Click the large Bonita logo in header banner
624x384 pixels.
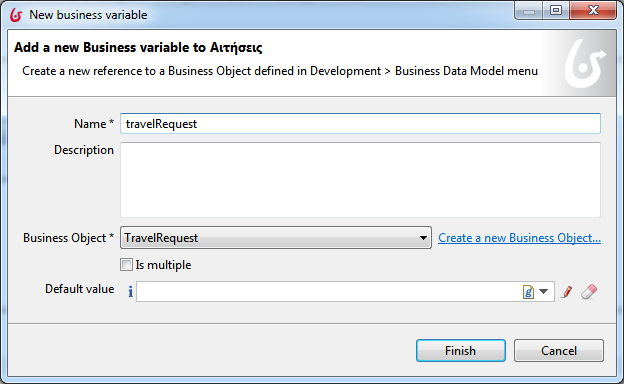(x=584, y=64)
